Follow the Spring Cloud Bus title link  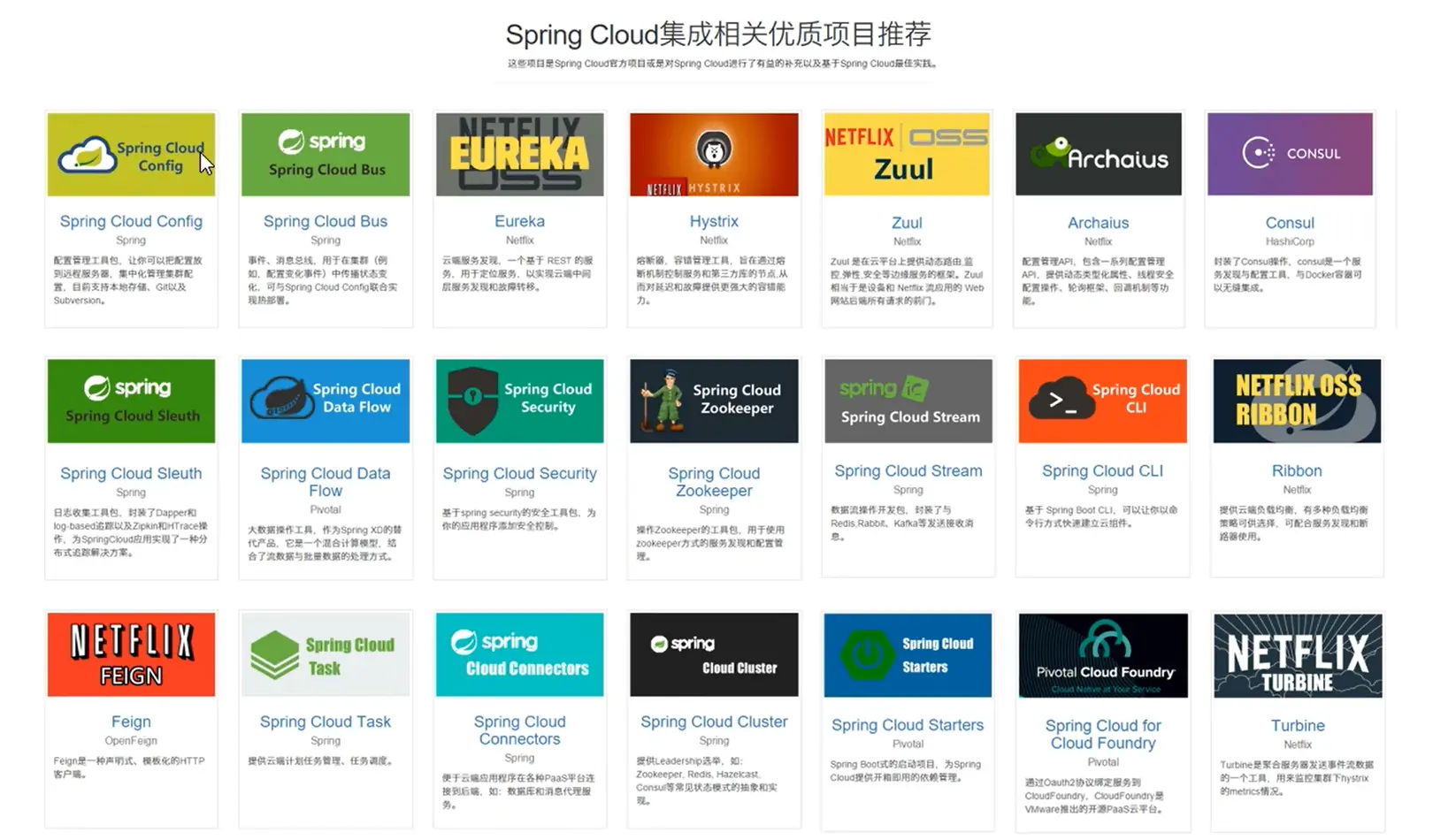(x=326, y=221)
